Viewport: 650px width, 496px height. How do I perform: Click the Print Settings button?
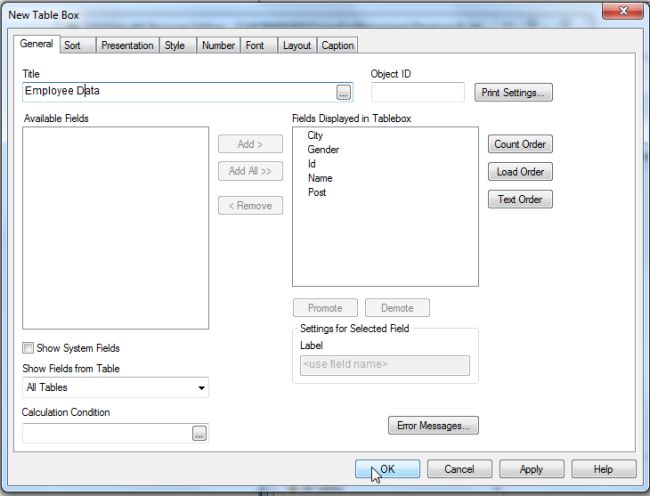click(513, 92)
